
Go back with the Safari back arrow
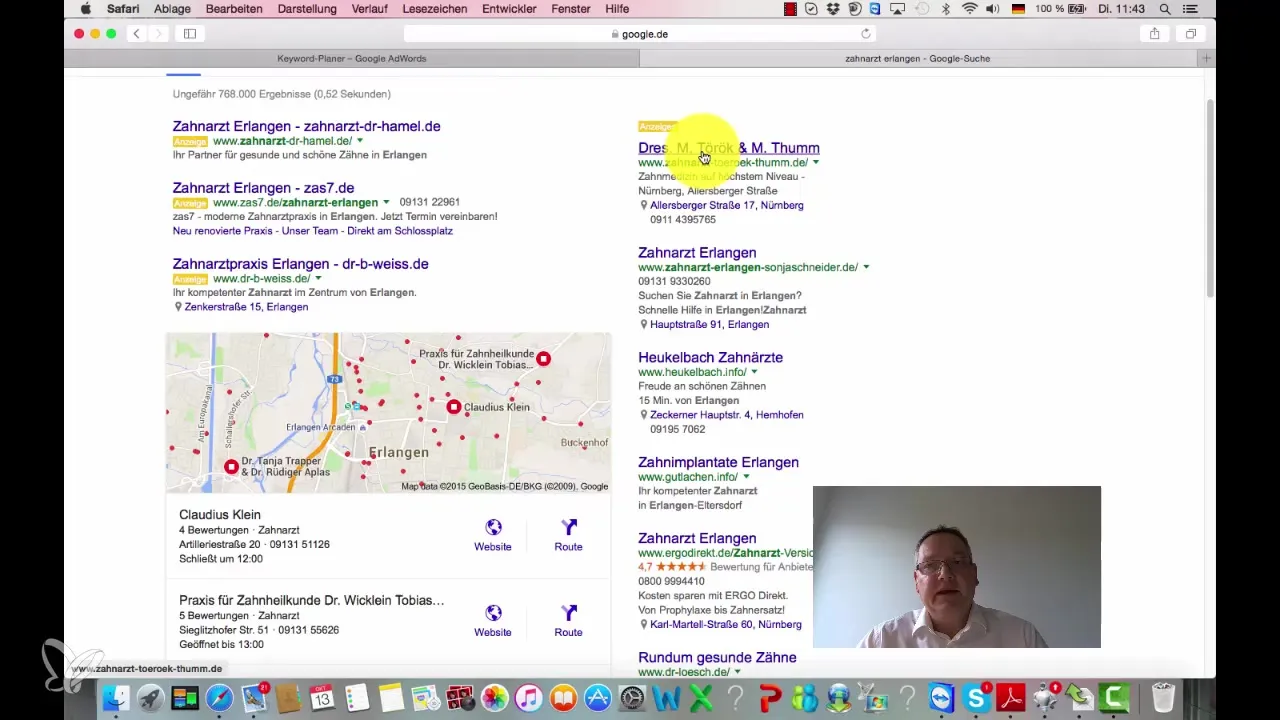137,33
